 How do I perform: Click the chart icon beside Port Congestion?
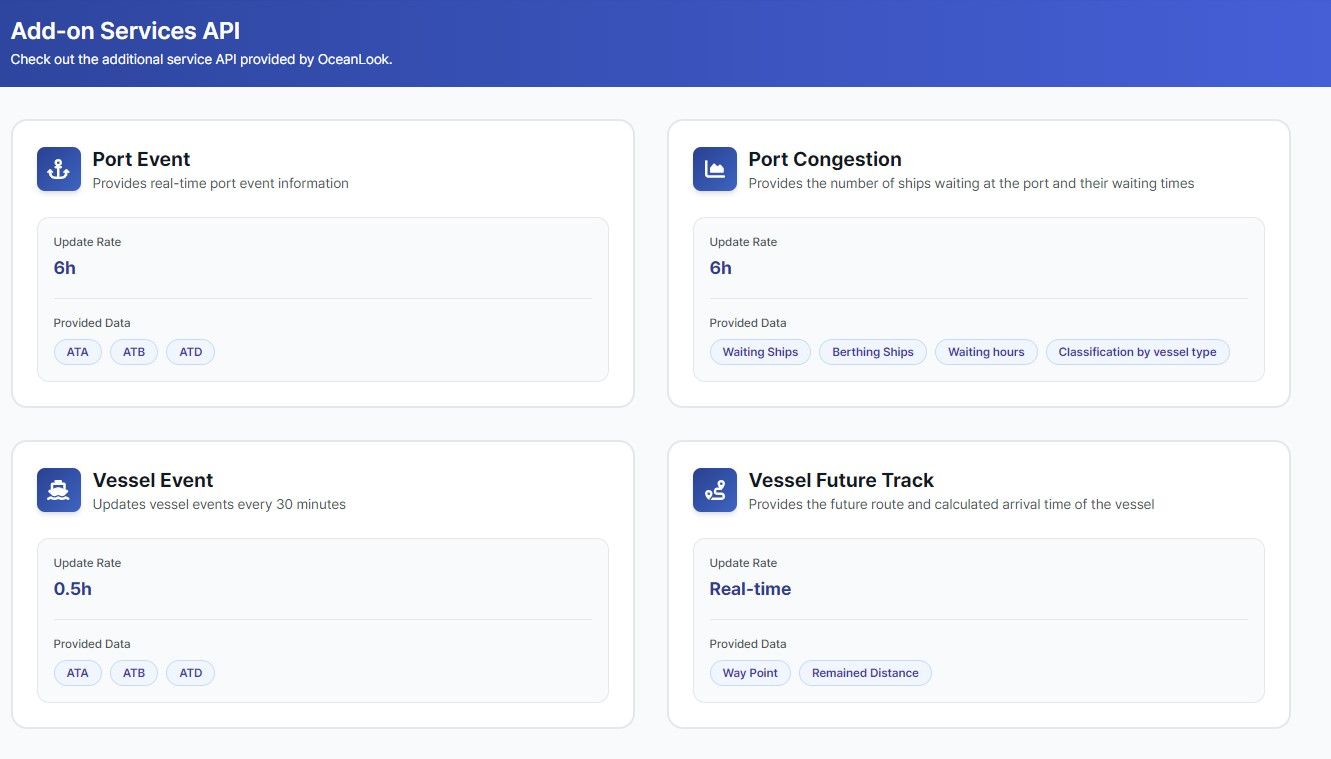(x=714, y=169)
